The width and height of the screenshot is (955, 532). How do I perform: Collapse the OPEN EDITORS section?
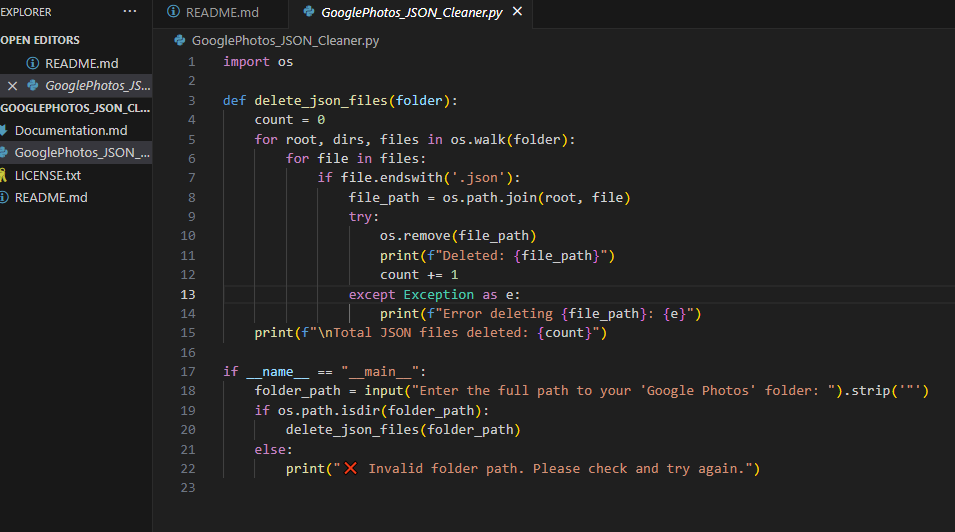point(40,40)
